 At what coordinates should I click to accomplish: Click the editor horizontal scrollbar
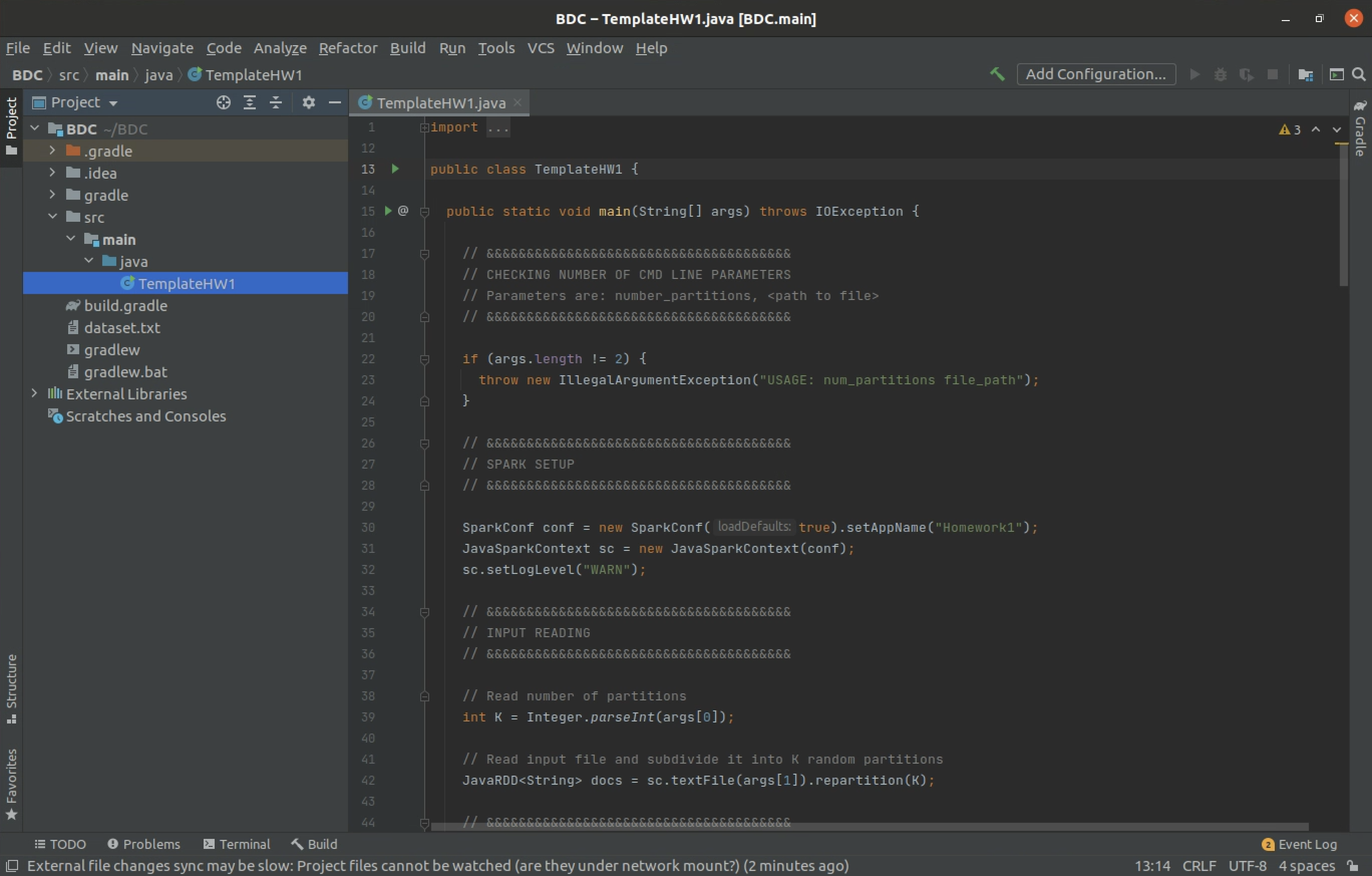(x=870, y=826)
